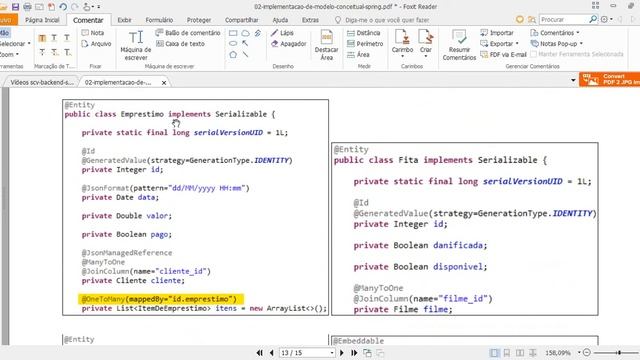Send PDF via E-mail
Image resolution: width=640 pixels, height=360 pixels.
point(503,54)
